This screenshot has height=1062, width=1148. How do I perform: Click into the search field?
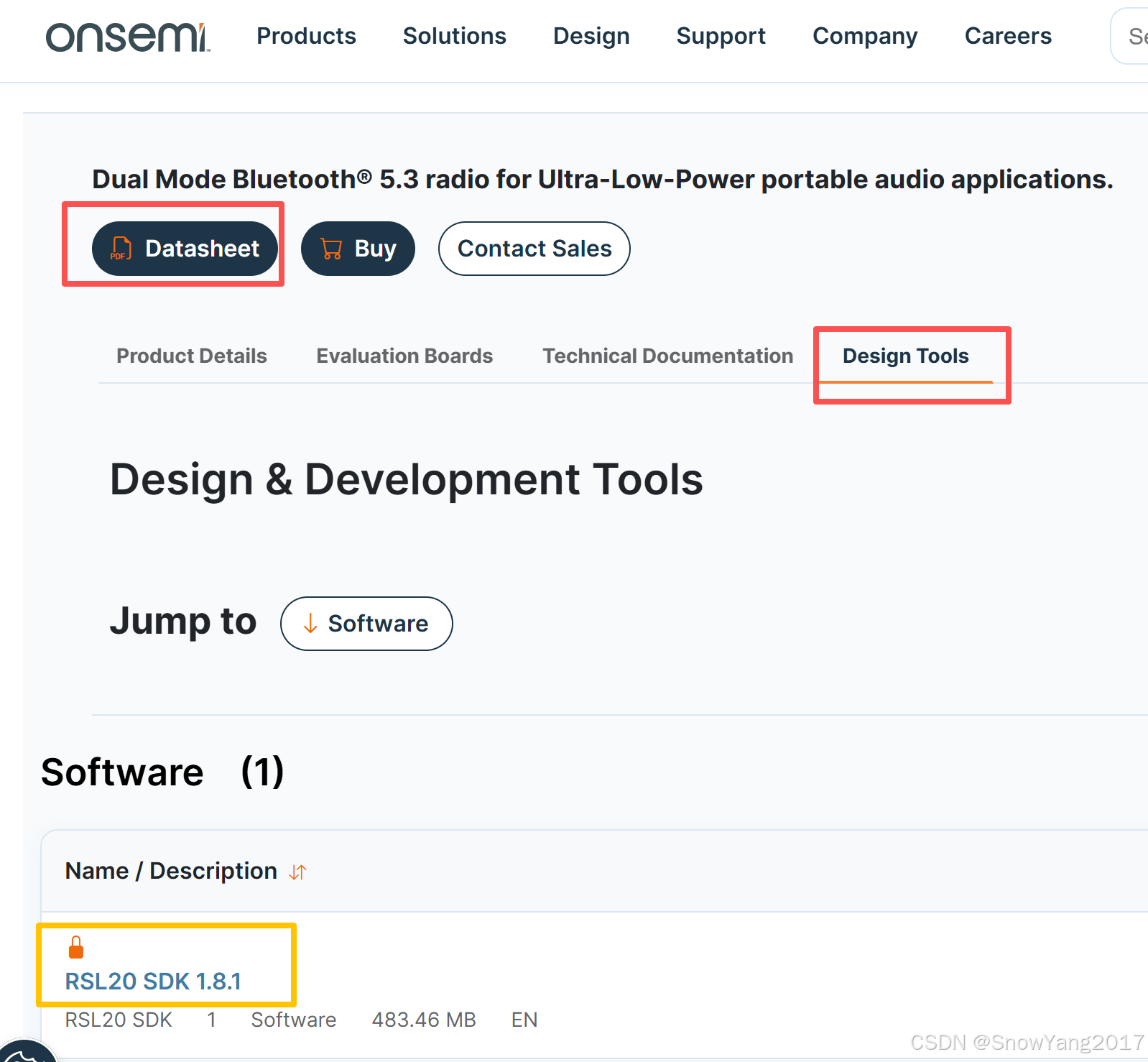click(1129, 36)
